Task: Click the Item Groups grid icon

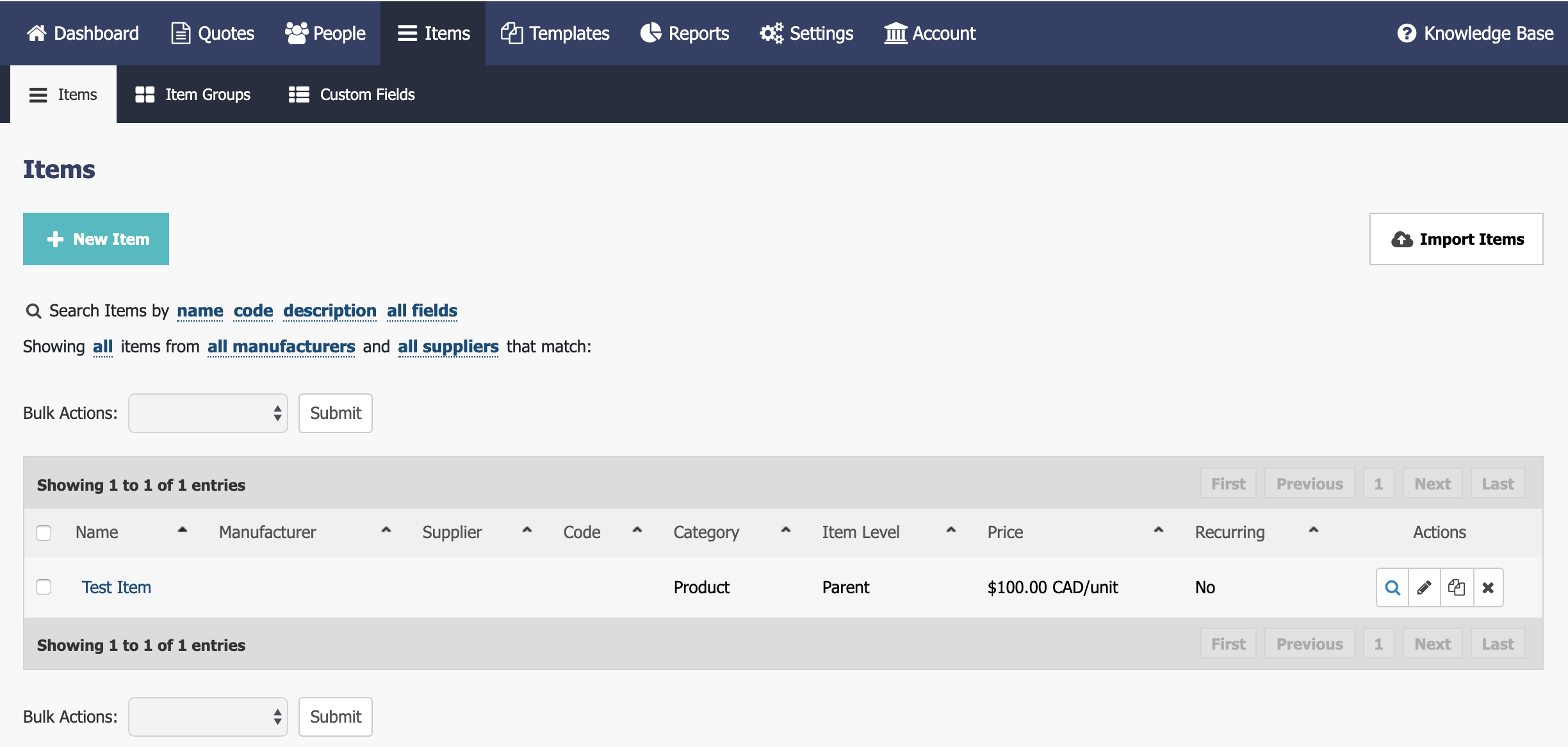Action: [145, 95]
